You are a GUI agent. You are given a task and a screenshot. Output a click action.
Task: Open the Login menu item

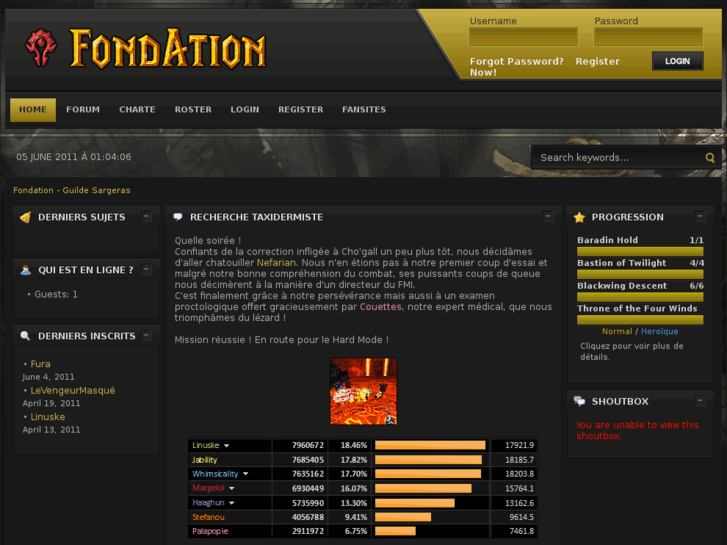click(245, 109)
